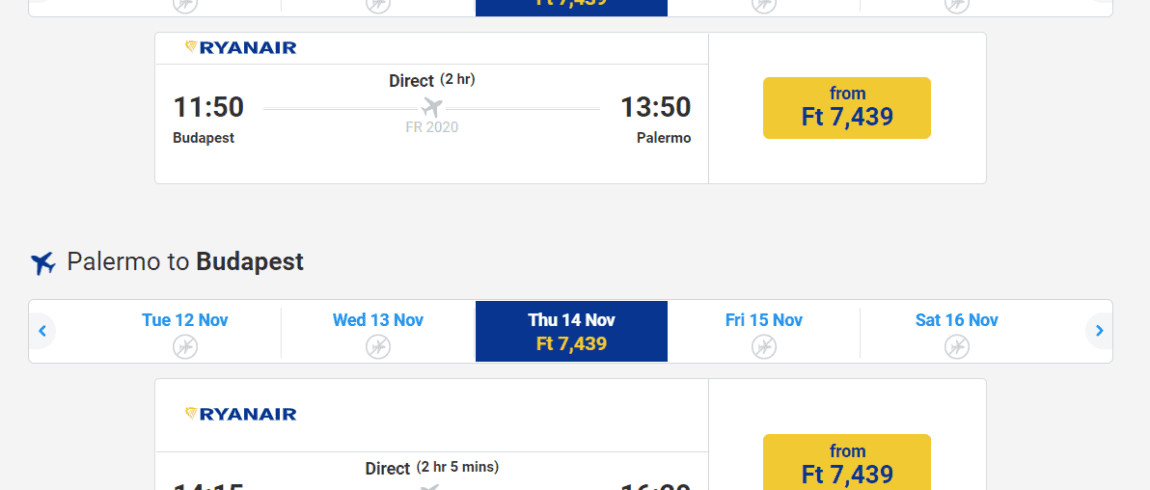Choose Thu 14 Nov return fare Ft 7,439

pos(571,332)
